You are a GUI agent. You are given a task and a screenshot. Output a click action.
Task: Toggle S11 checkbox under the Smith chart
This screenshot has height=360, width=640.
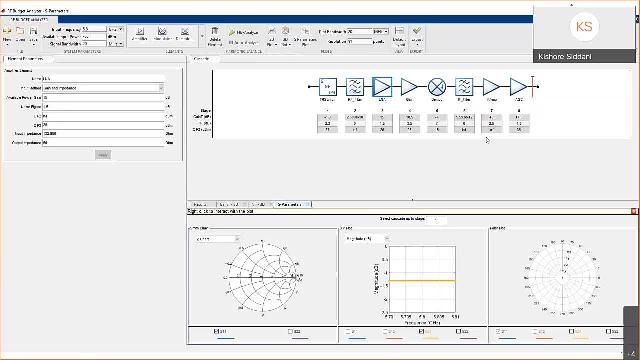(x=216, y=331)
